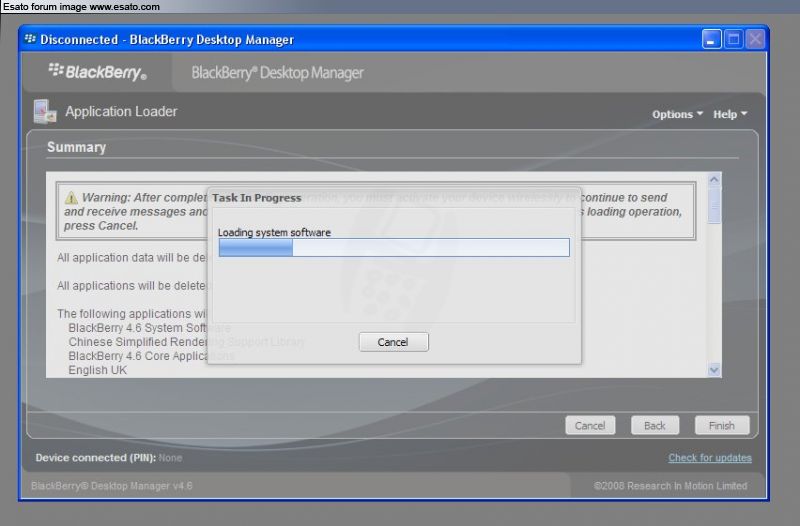Maximize the Desktop Manager window
Image resolution: width=800 pixels, height=526 pixels.
coord(734,39)
